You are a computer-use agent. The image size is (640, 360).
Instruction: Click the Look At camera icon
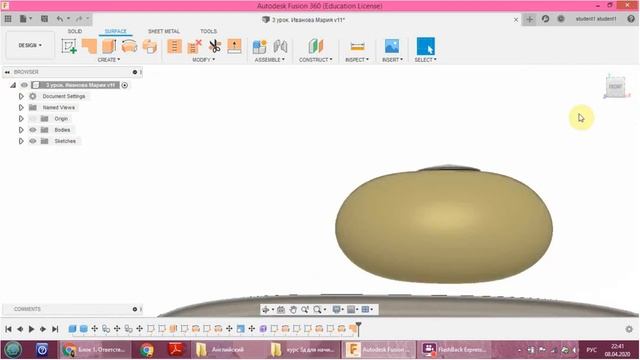(281, 310)
